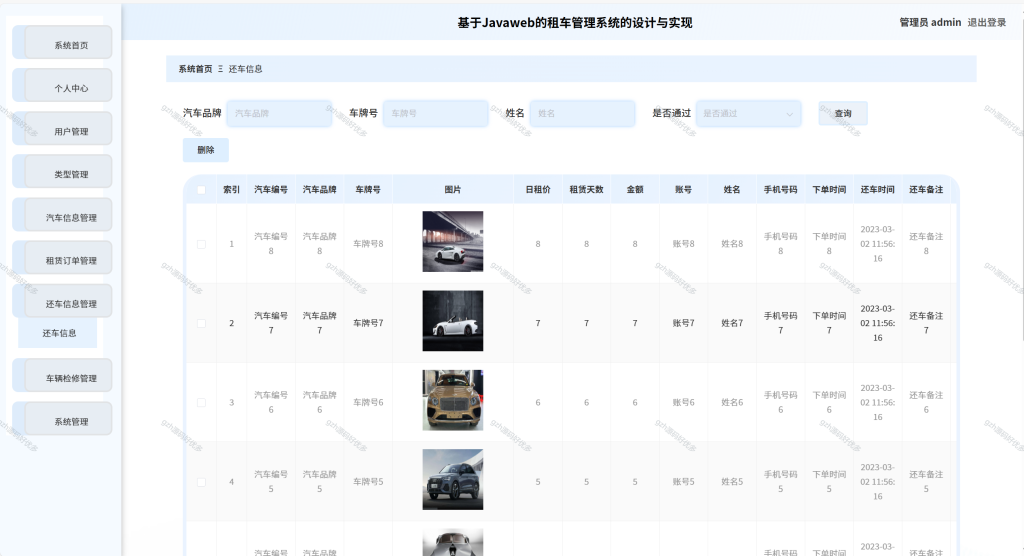
Task: Check the checkbox for row 1
Action: [x=201, y=244]
